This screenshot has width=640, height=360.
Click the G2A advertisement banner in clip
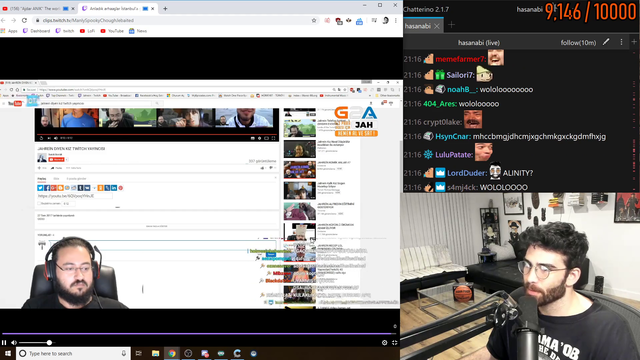356,121
